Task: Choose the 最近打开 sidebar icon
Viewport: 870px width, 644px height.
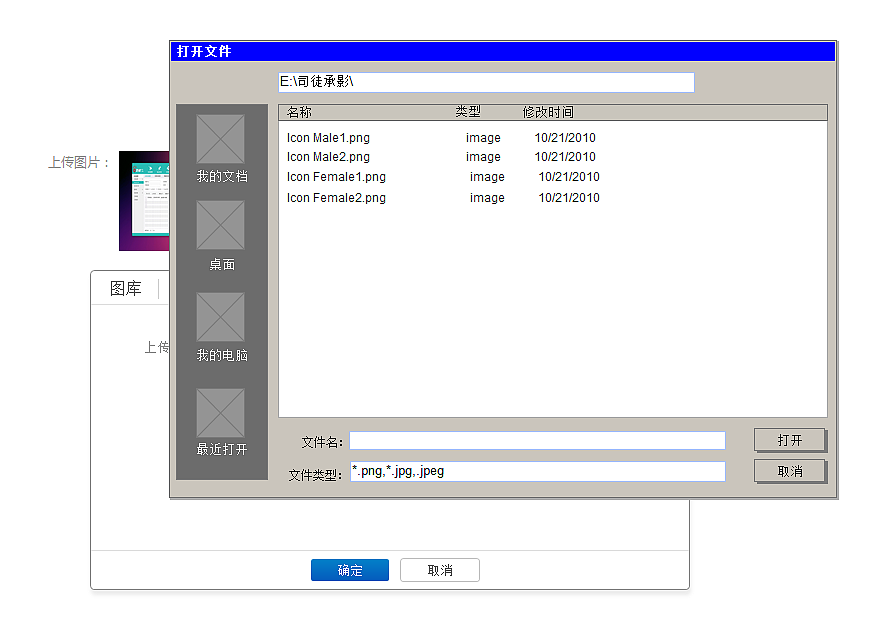Action: [220, 413]
